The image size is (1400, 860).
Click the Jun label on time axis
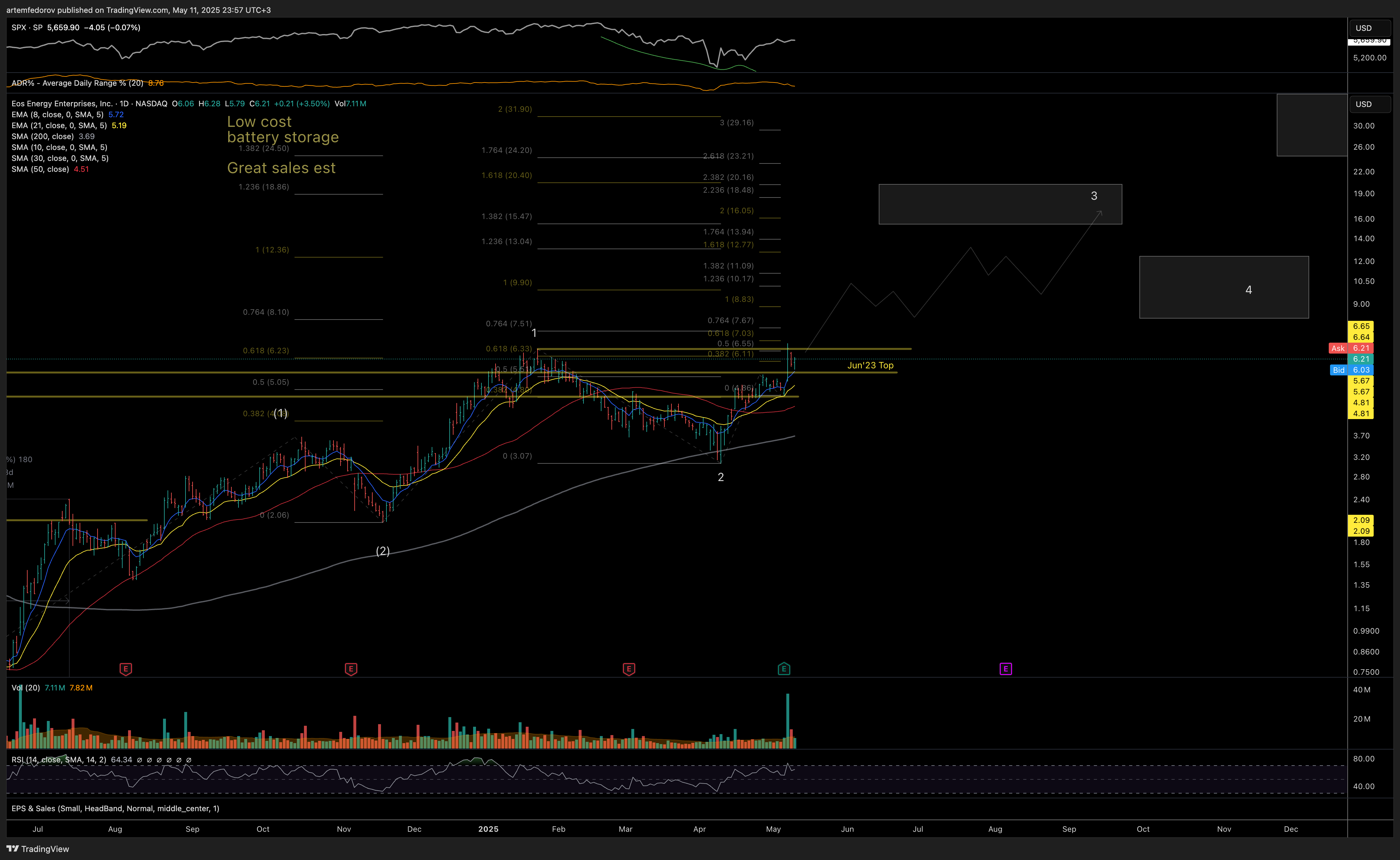click(x=848, y=829)
